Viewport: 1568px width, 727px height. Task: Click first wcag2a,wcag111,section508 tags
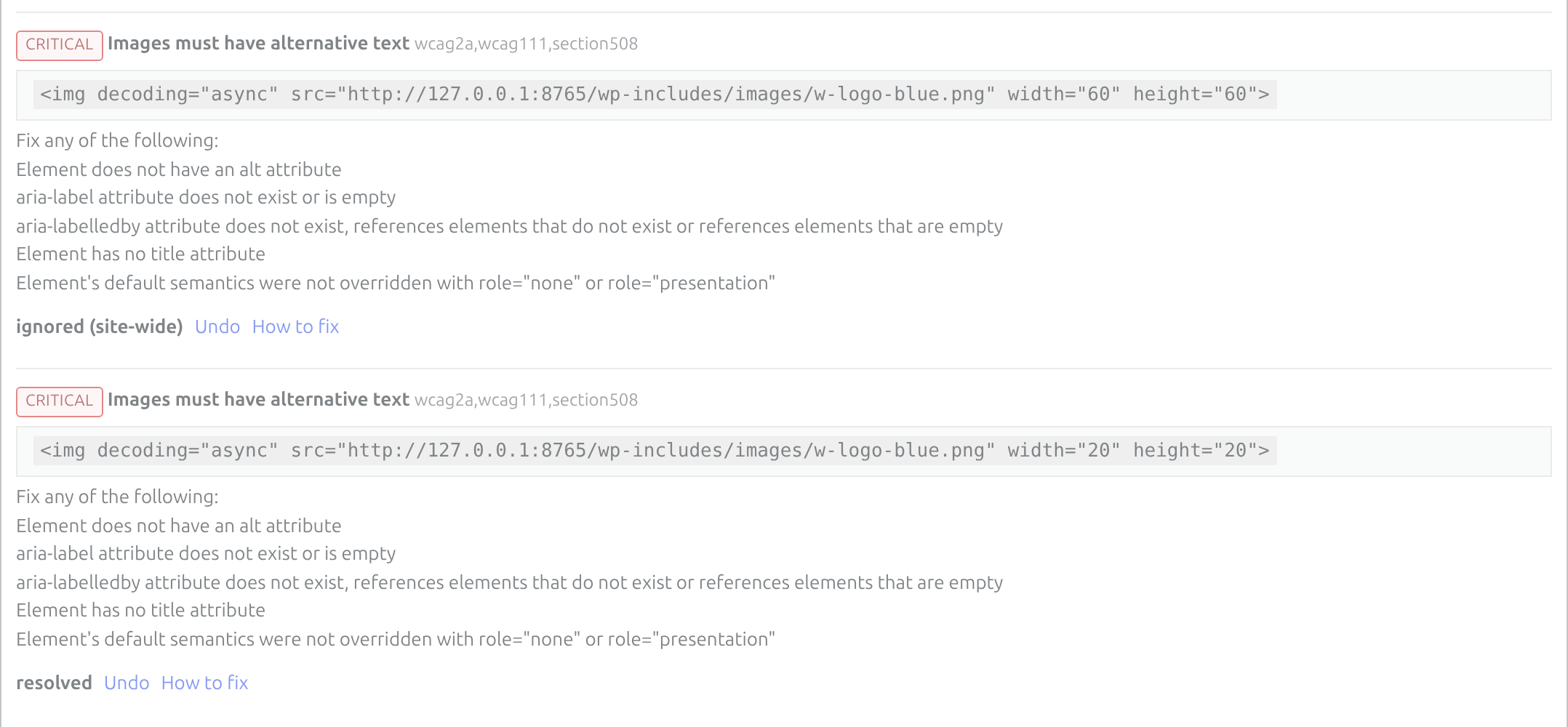pos(526,44)
